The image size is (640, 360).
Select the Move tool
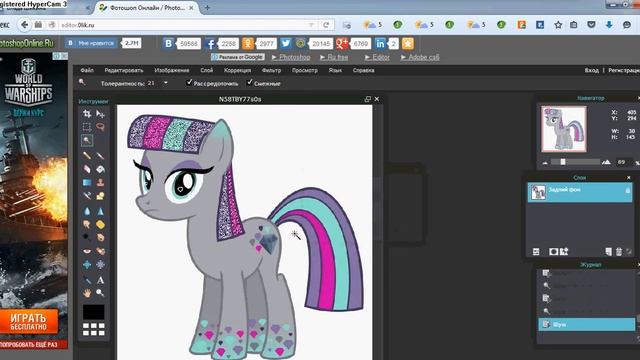click(x=100, y=113)
